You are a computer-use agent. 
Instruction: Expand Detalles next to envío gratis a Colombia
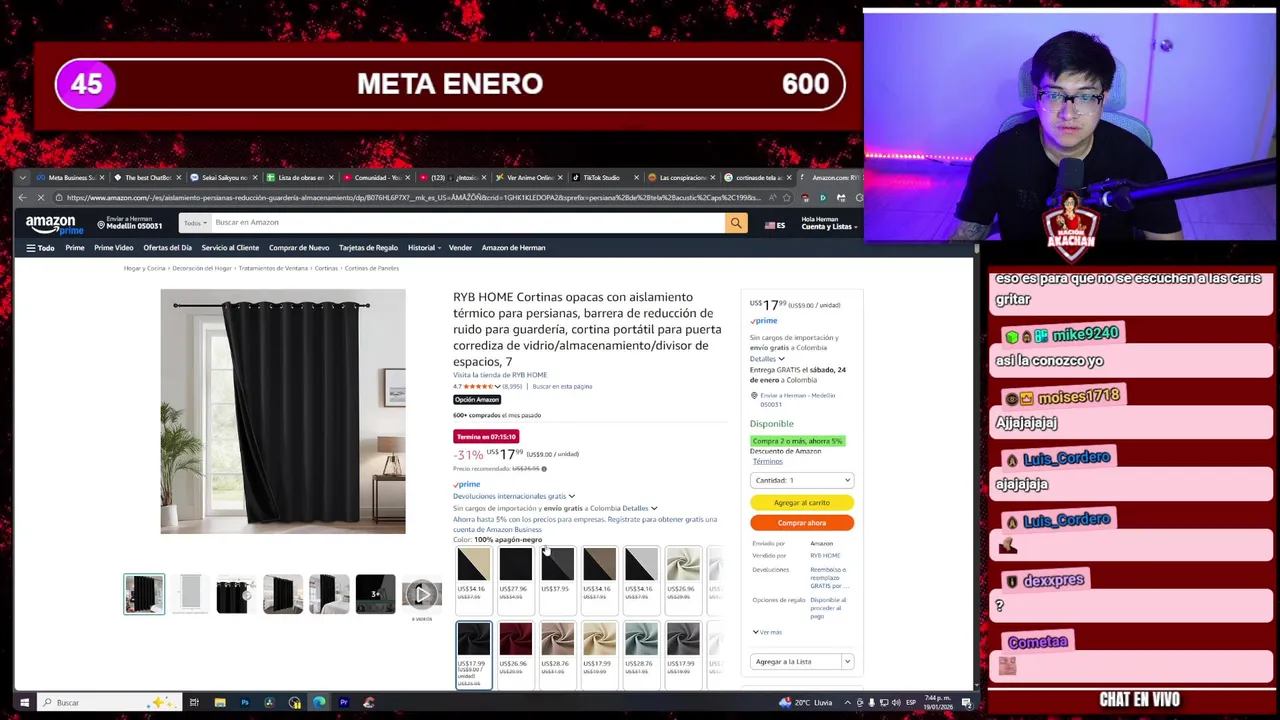click(639, 508)
